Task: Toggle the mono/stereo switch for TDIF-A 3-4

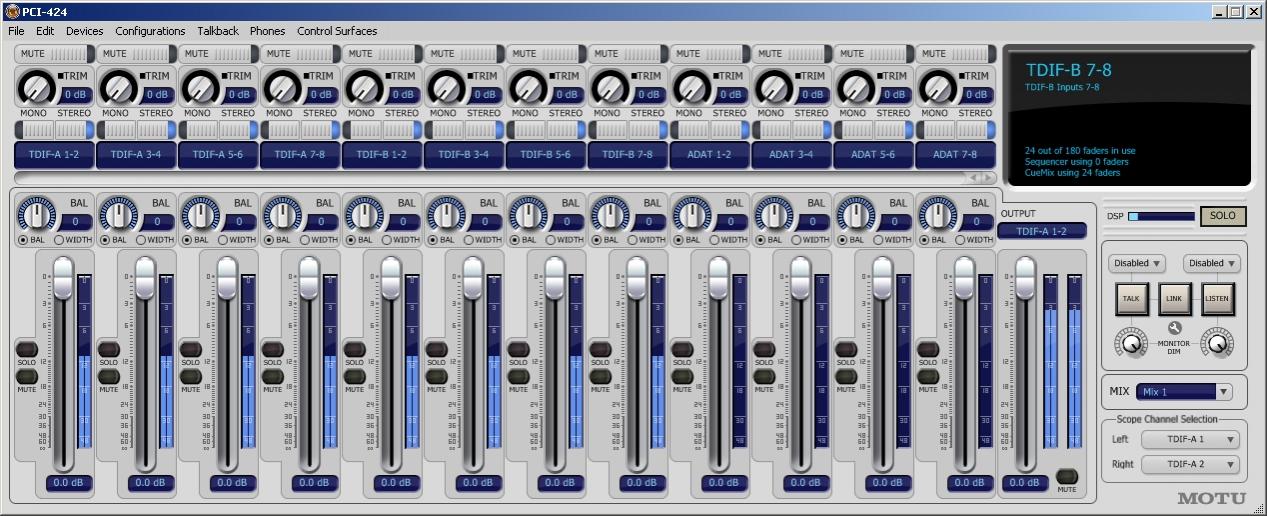Action: pyautogui.click(x=135, y=130)
